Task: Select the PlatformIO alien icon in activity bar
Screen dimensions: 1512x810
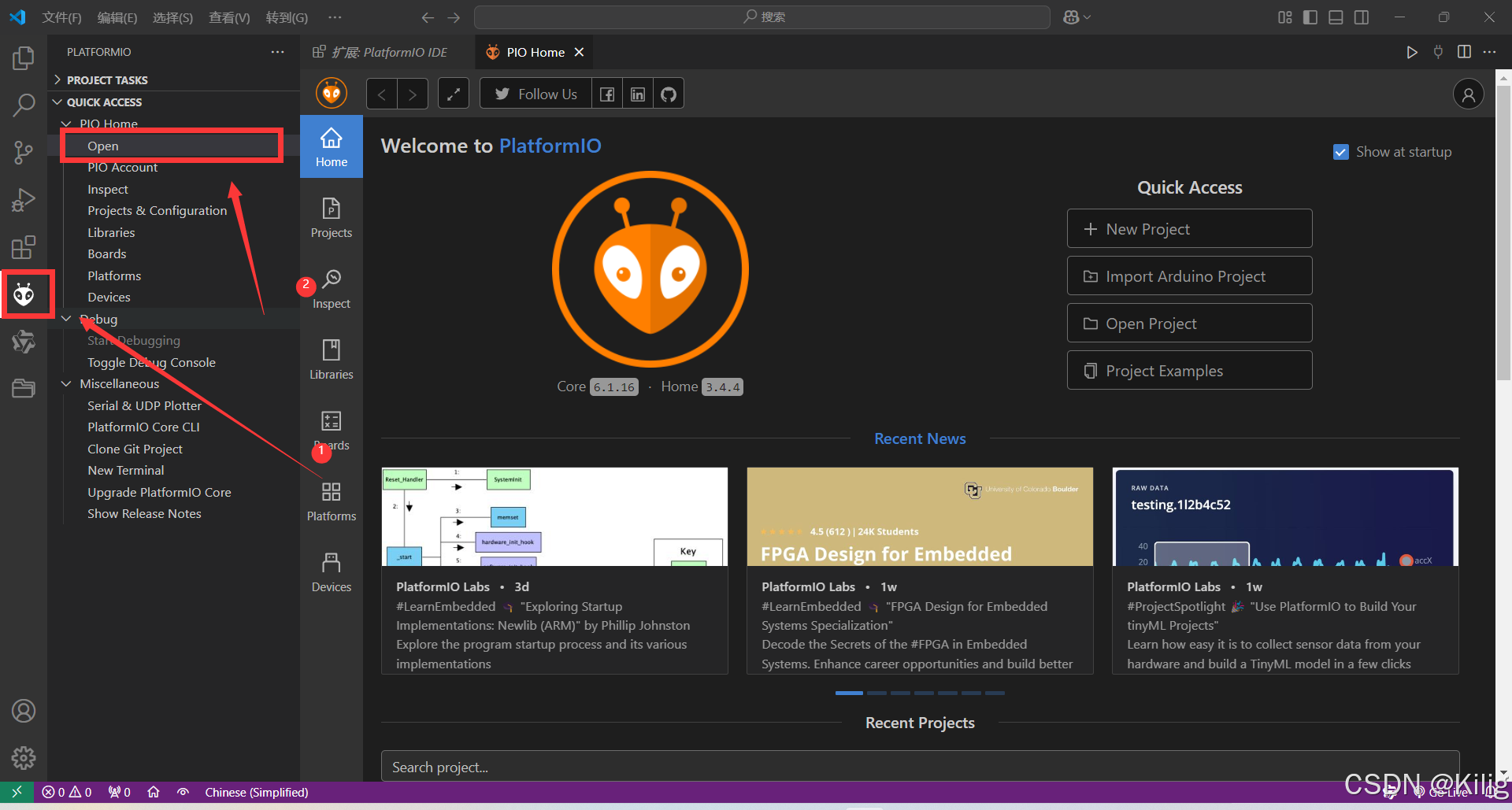Action: tap(24, 294)
